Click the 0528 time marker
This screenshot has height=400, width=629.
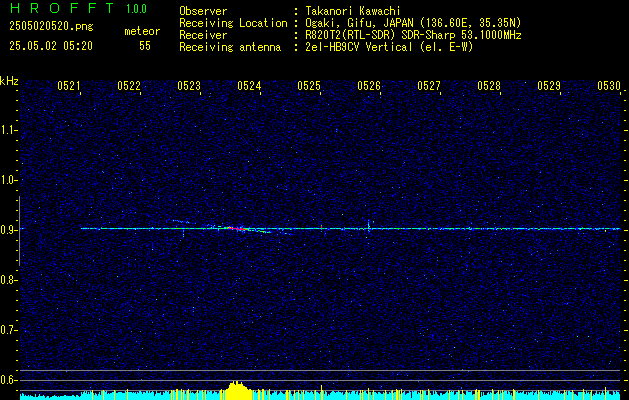pyautogui.click(x=489, y=86)
